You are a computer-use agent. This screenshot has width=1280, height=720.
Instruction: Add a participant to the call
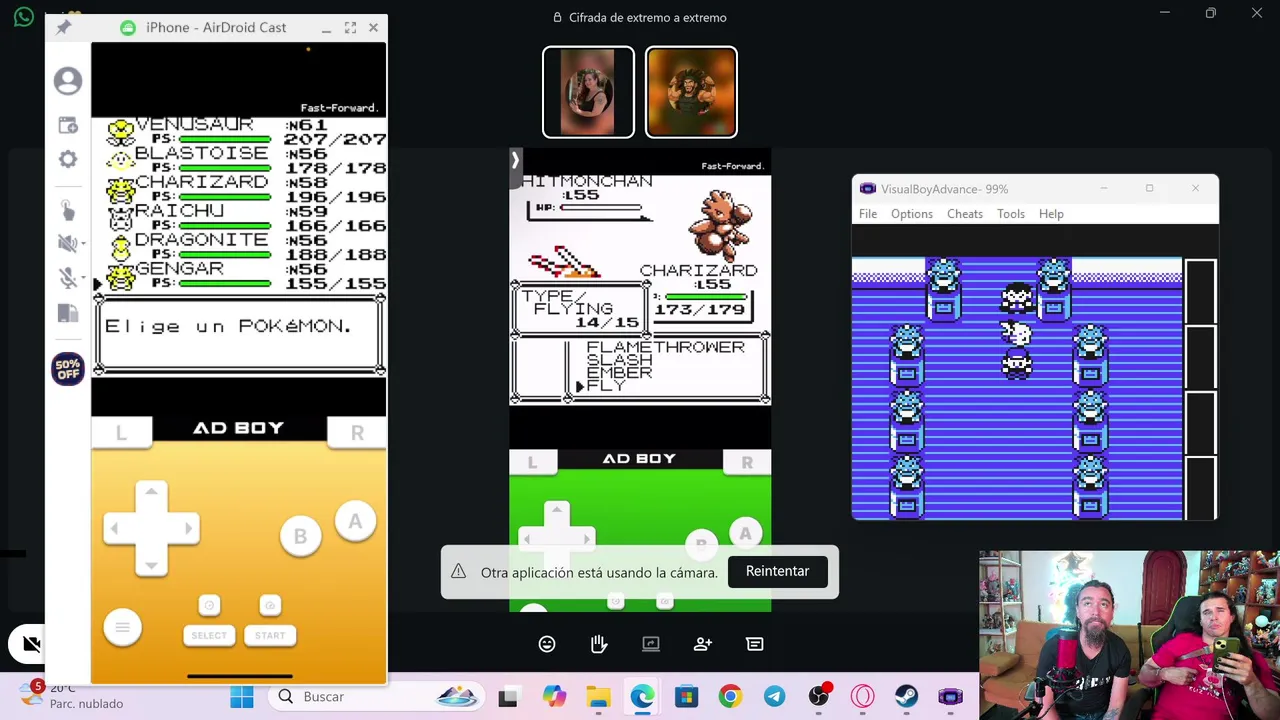coord(703,644)
